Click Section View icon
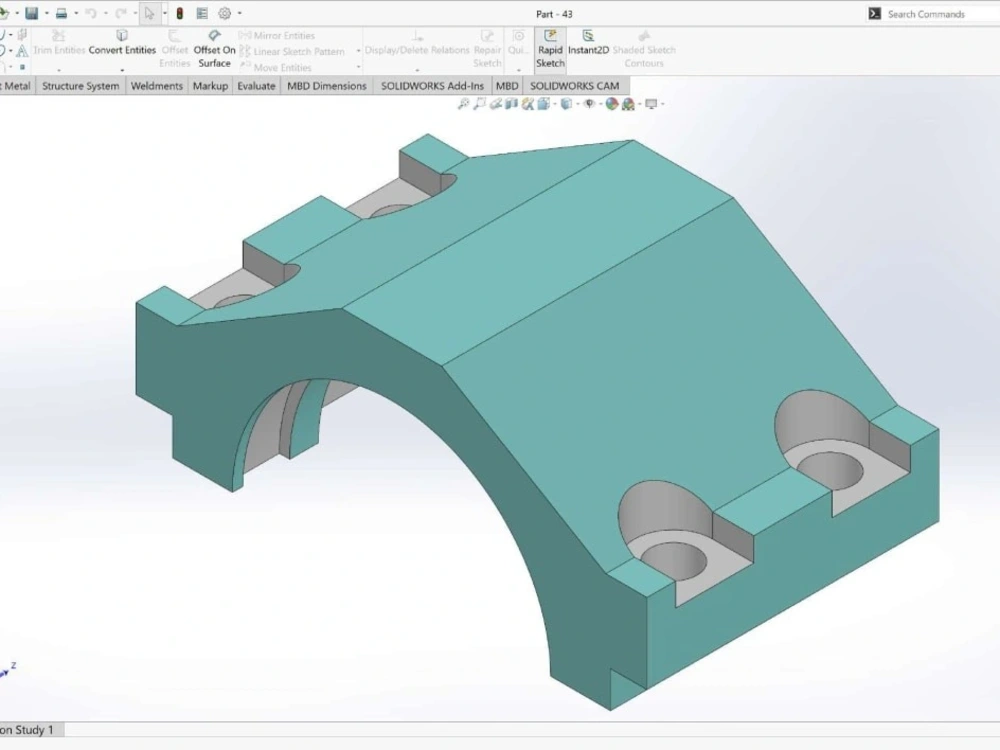This screenshot has height=750, width=1000. click(511, 104)
